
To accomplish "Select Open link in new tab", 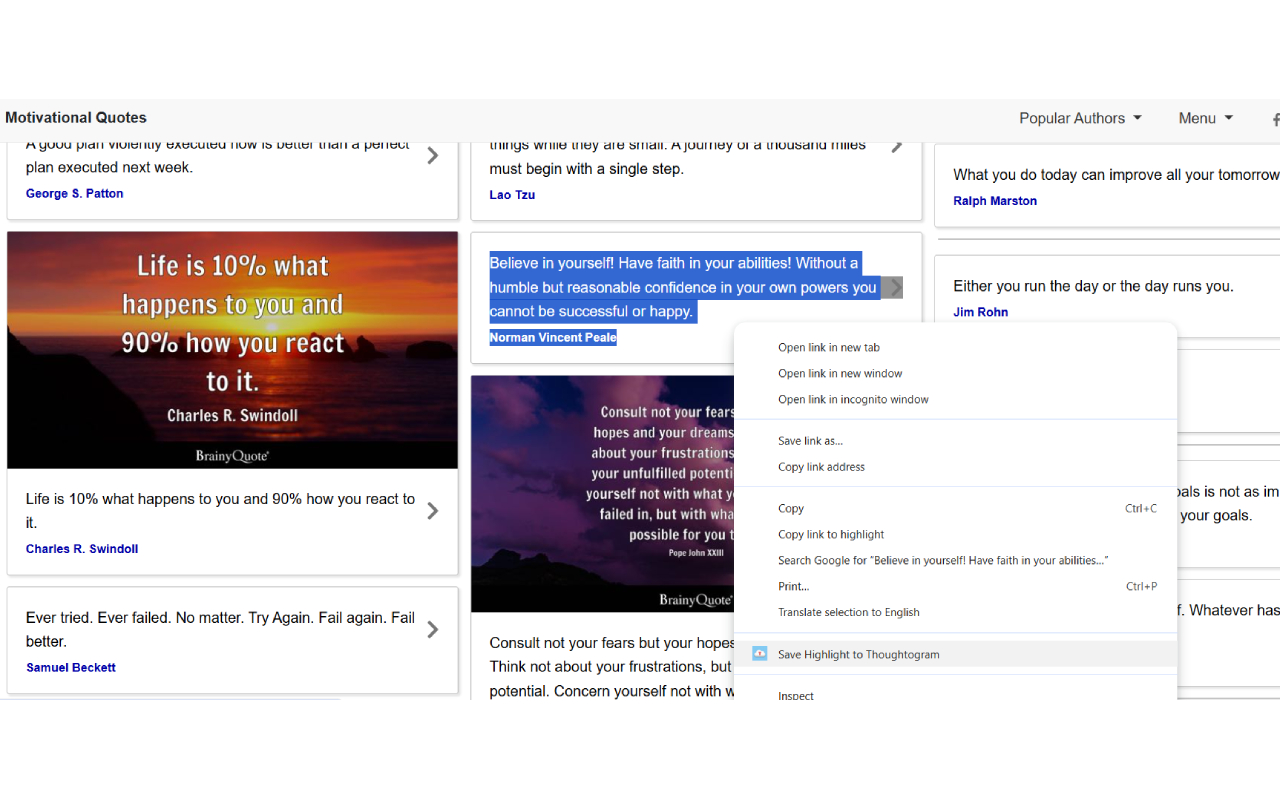I will 828,347.
